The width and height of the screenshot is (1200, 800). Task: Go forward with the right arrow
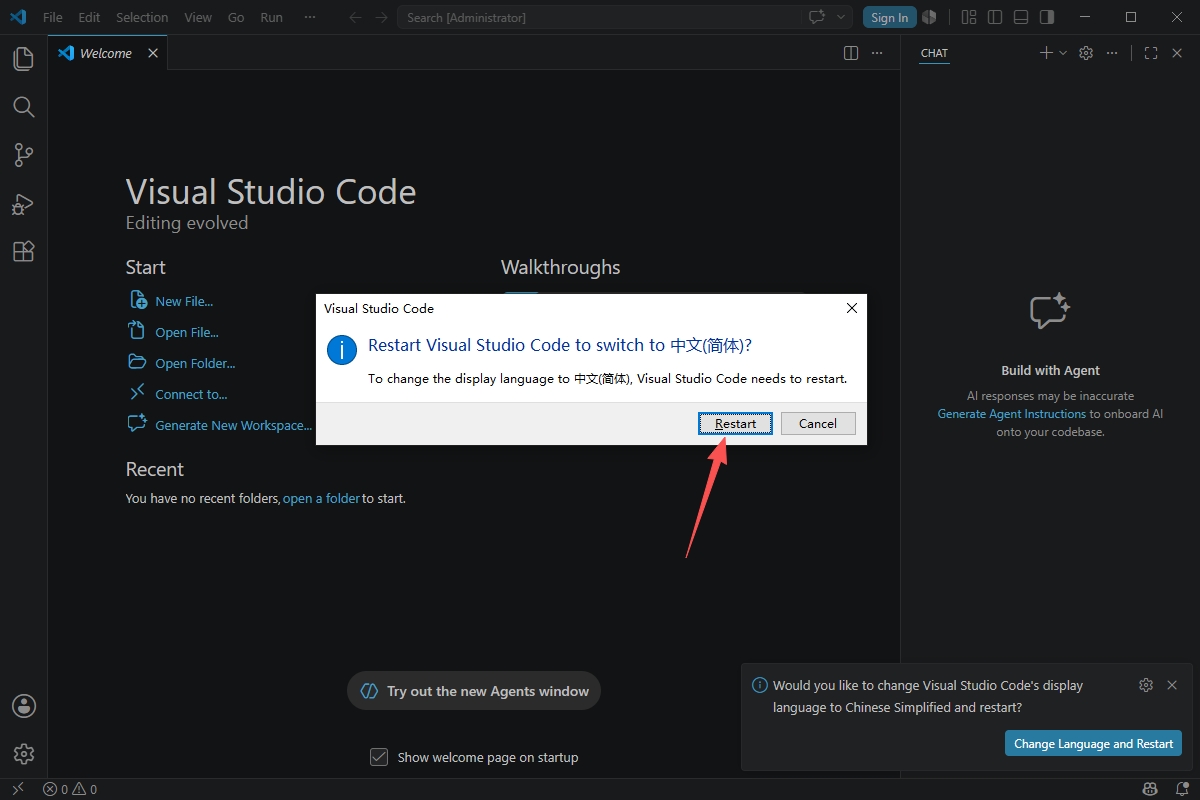[x=381, y=17]
